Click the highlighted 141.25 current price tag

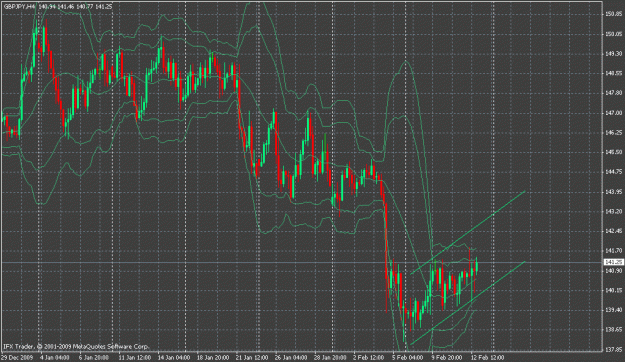(x=614, y=262)
